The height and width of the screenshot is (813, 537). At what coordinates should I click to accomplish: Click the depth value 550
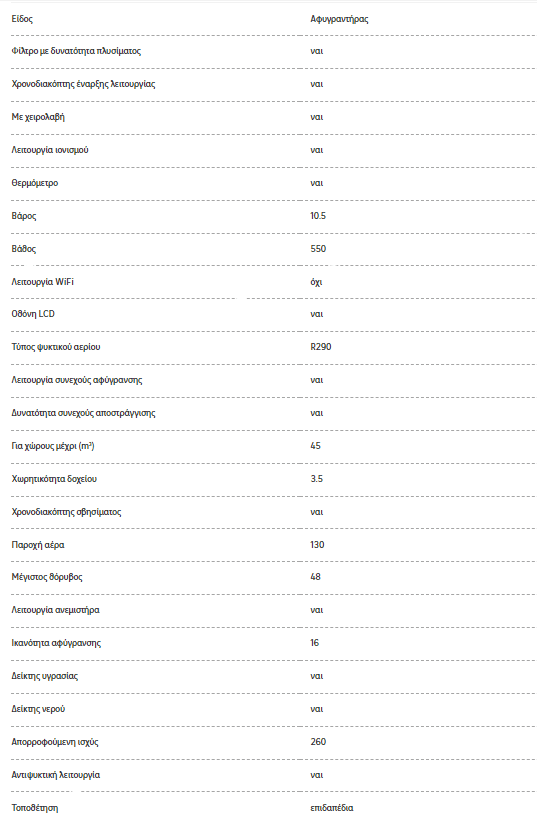pyautogui.click(x=318, y=249)
